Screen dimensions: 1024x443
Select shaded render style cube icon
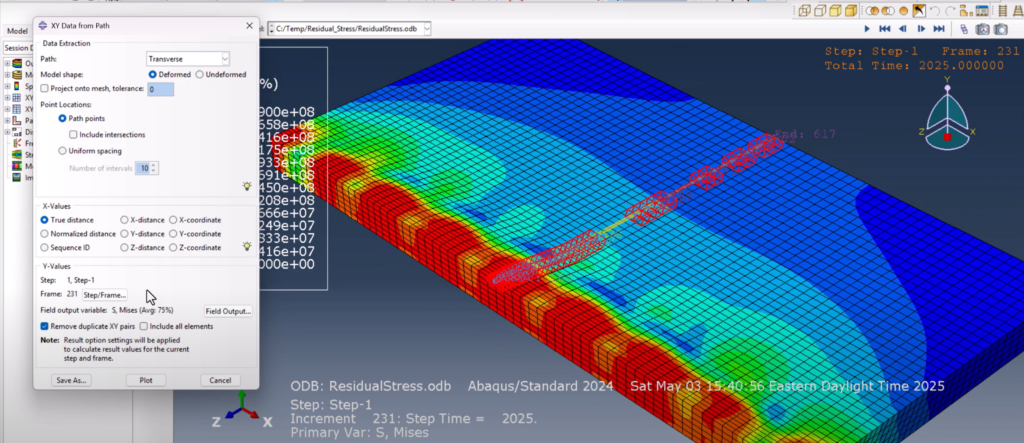pyautogui.click(x=852, y=10)
